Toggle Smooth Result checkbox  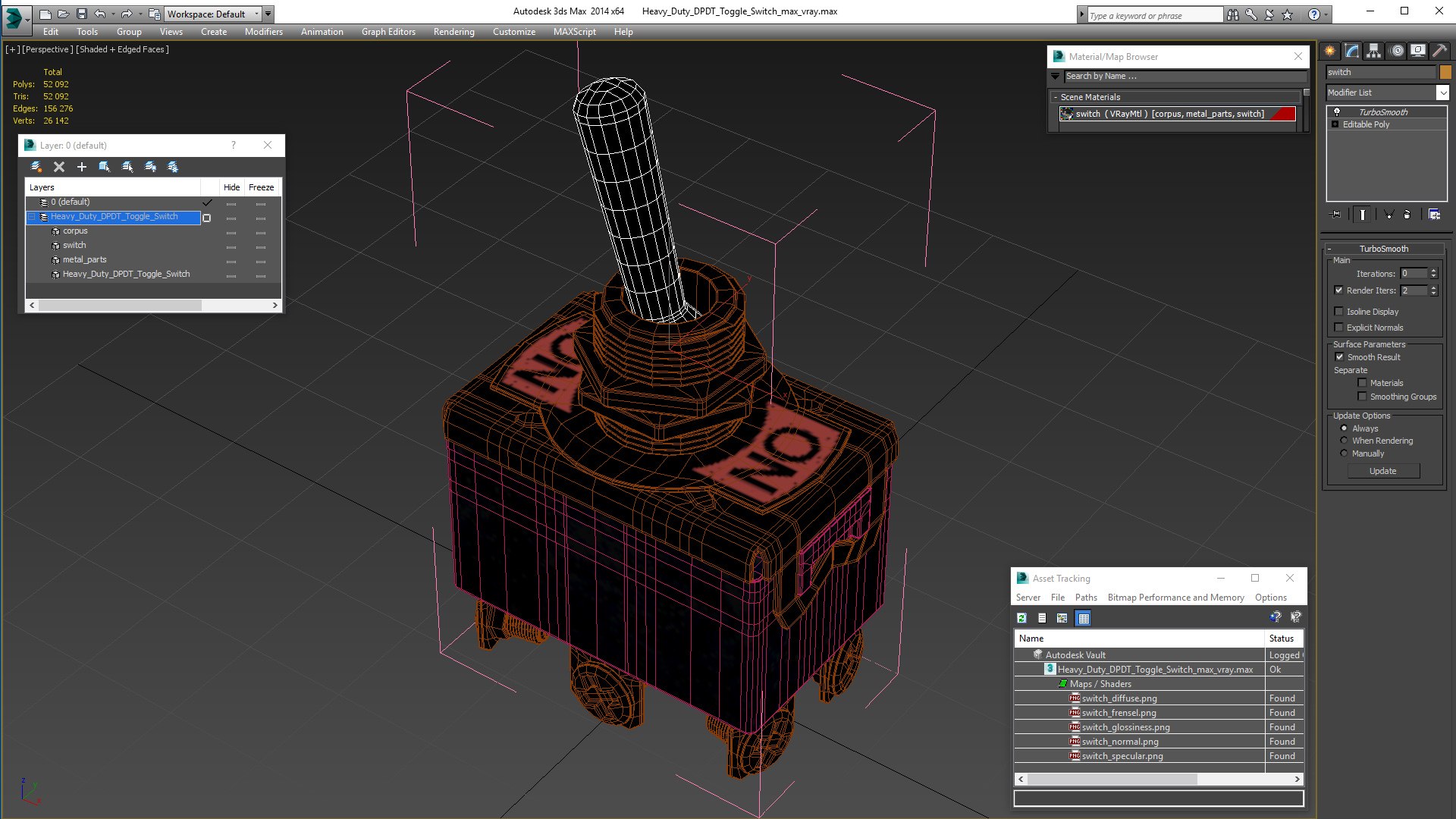(x=1339, y=357)
